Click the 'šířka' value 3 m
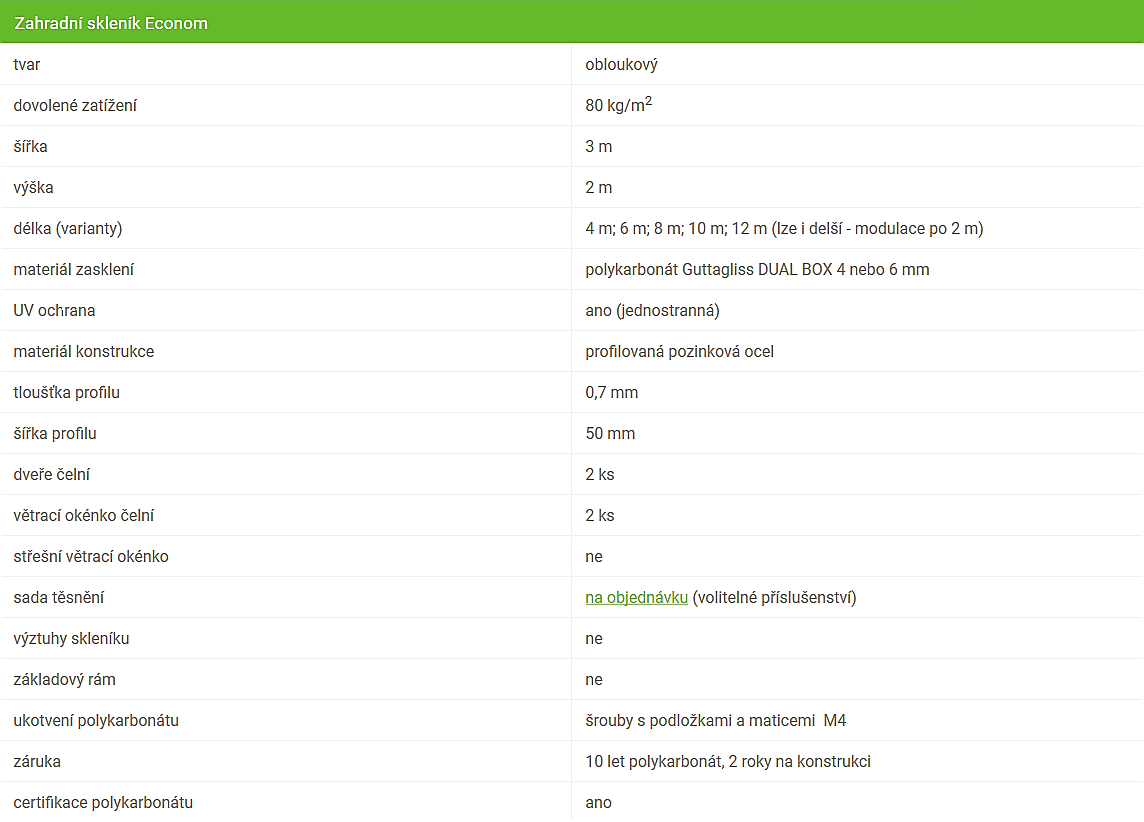The height and width of the screenshot is (822, 1144). pyautogui.click(x=598, y=147)
